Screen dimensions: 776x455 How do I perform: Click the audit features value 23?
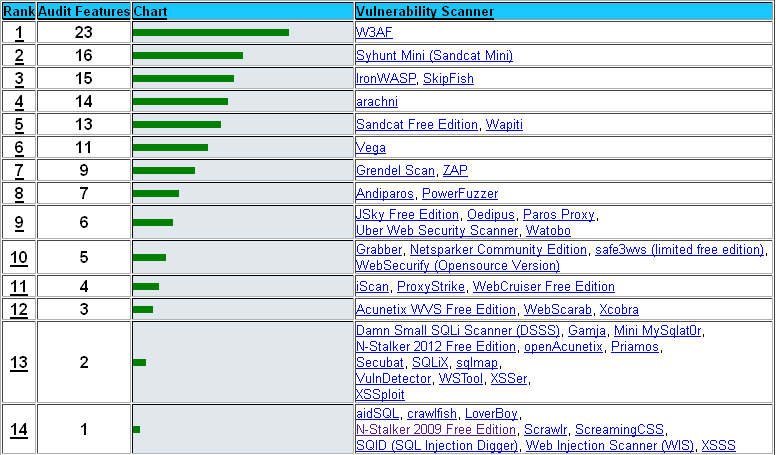click(84, 33)
